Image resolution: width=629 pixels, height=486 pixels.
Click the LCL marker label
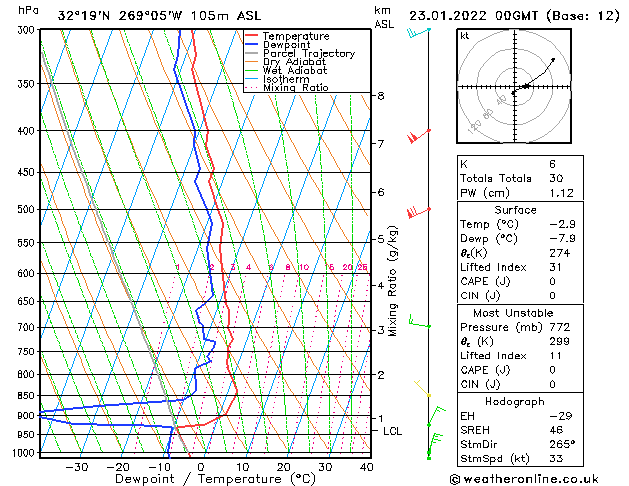coord(392,431)
